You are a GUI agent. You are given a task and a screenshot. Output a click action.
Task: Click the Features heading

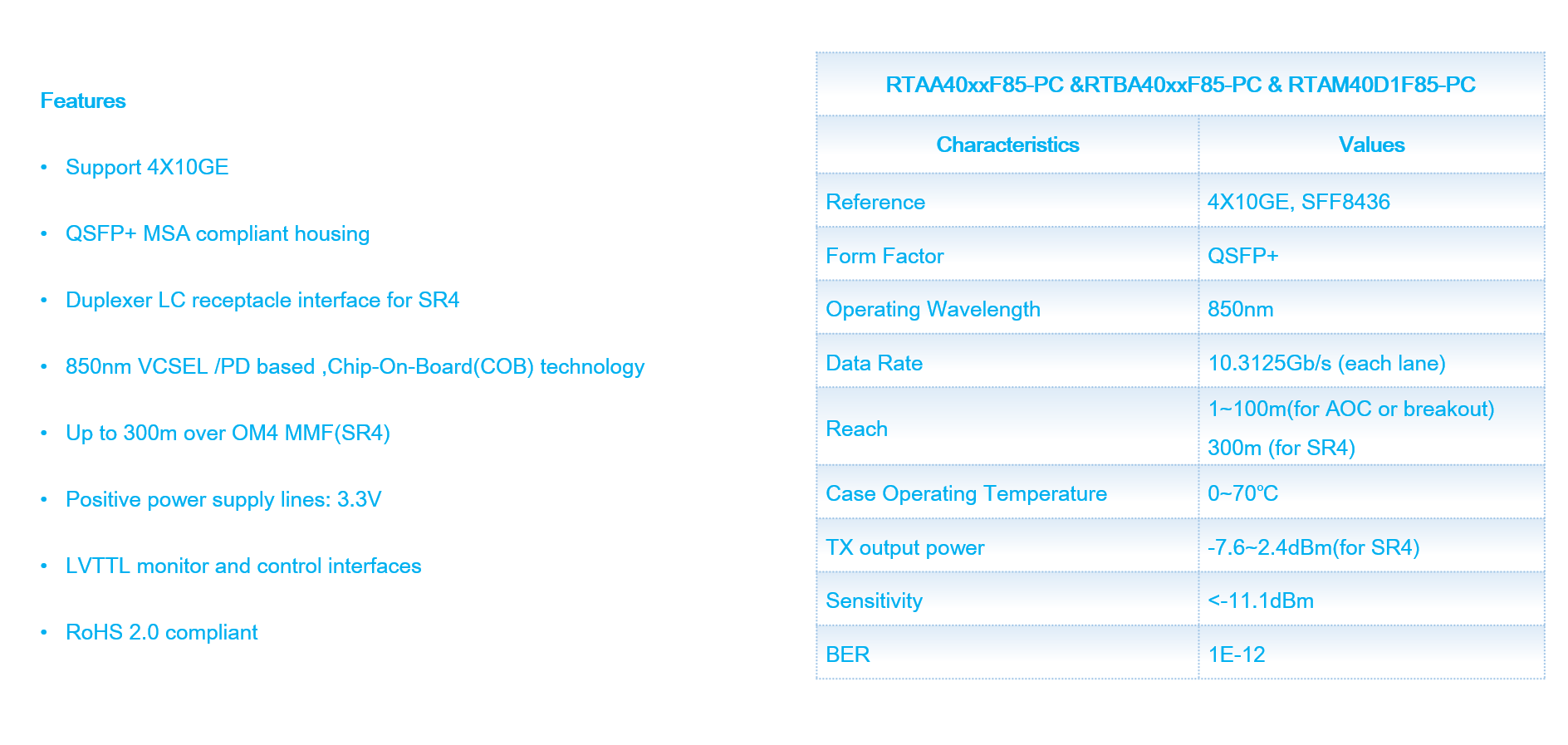pyautogui.click(x=83, y=100)
